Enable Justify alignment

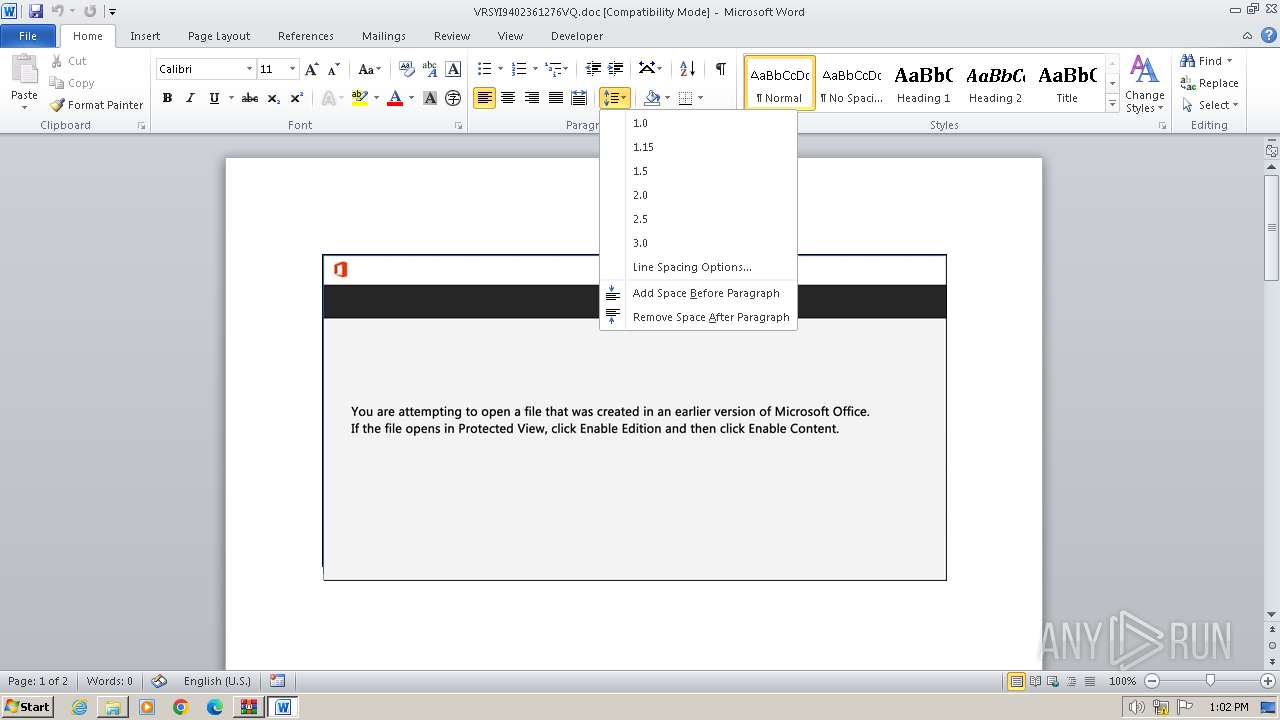[x=555, y=98]
